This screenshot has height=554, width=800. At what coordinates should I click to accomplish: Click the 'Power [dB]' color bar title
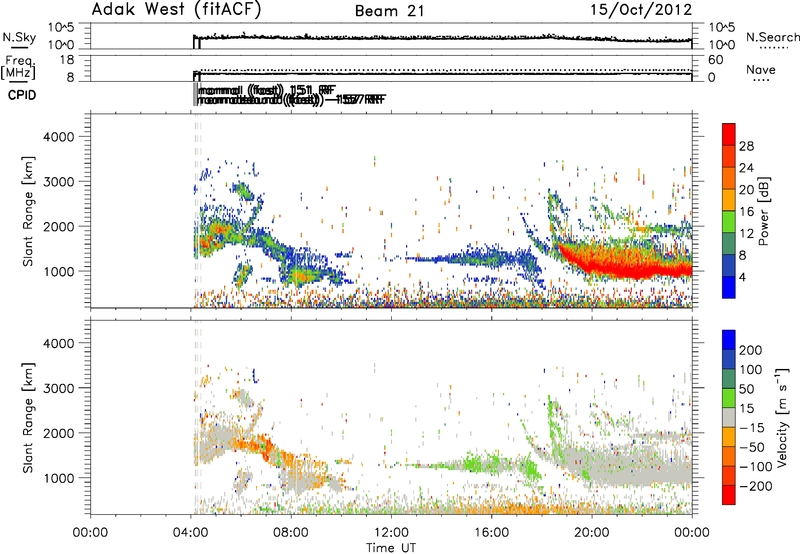tap(763, 211)
